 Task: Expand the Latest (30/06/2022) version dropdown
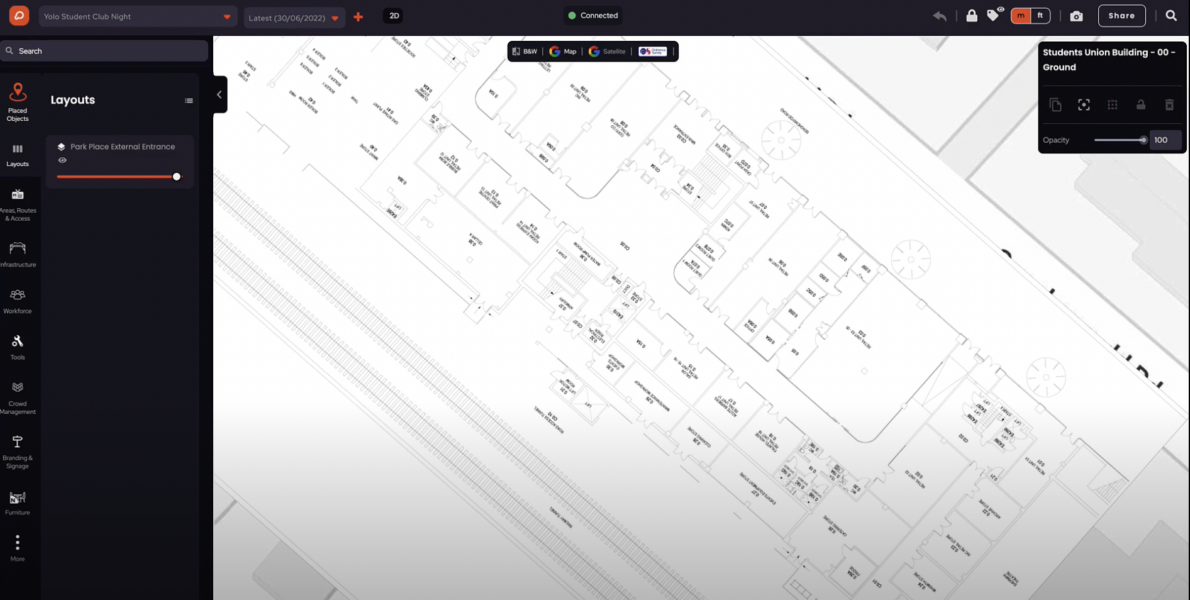pyautogui.click(x=294, y=17)
